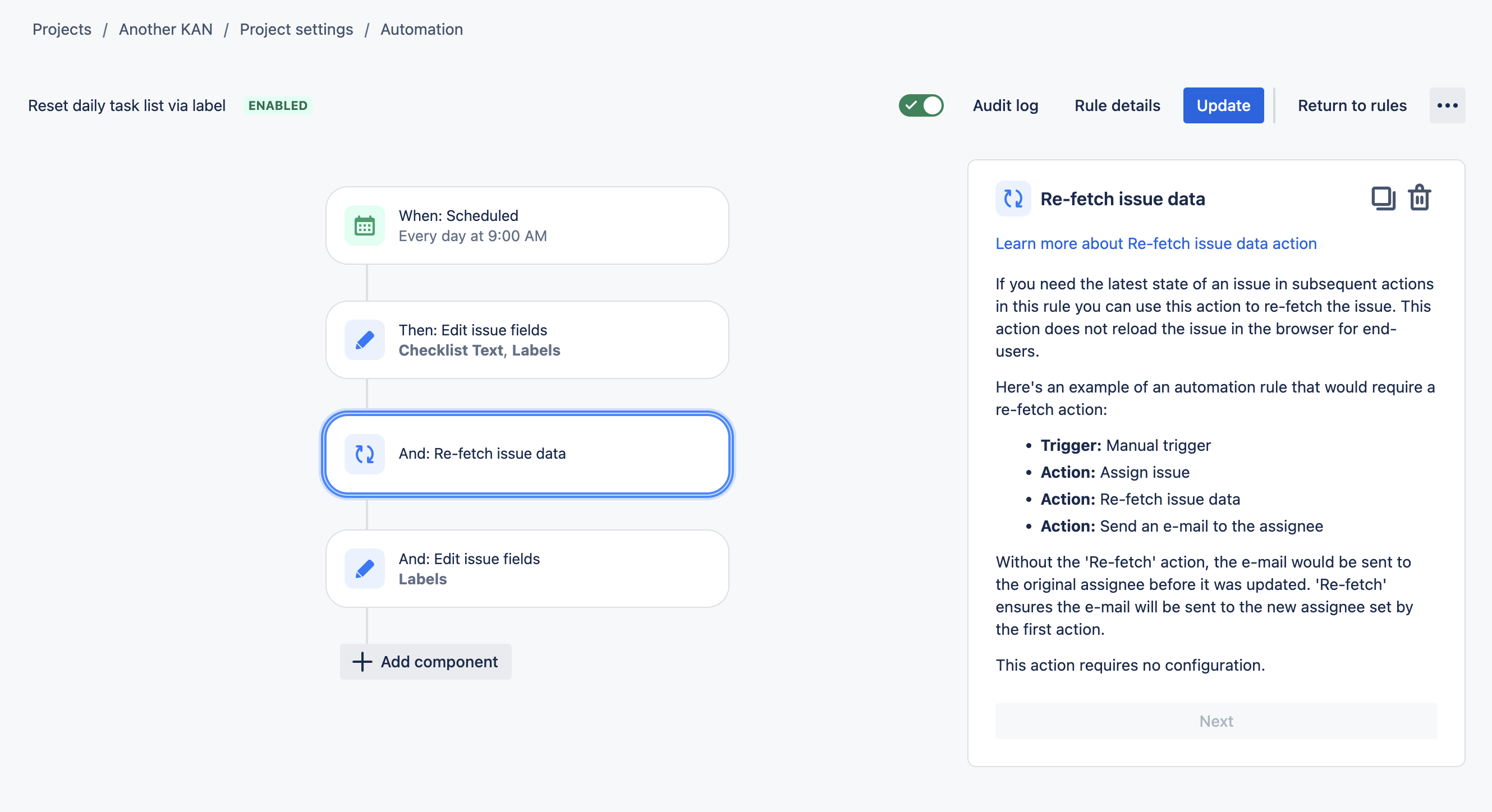Go to Project settings breadcrumb
Screen dimensions: 1492x812
point(296,29)
